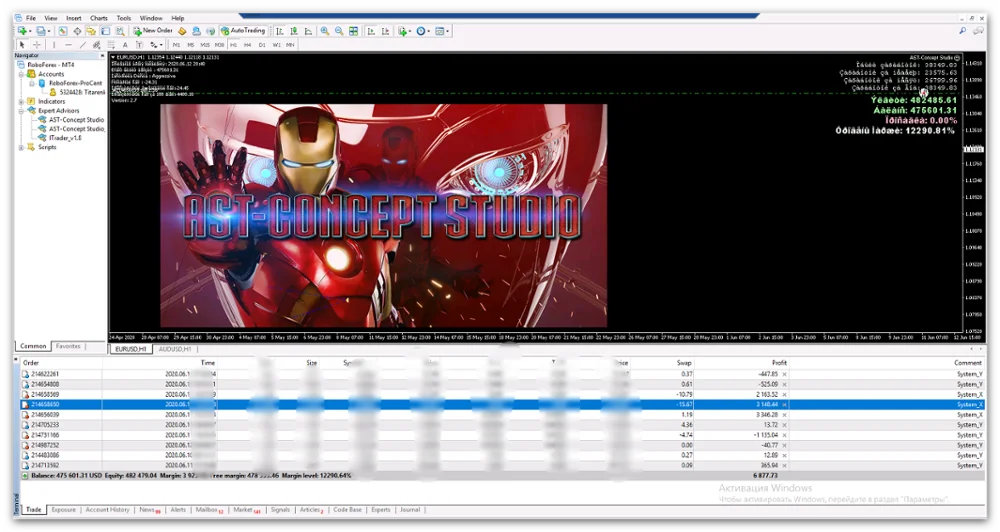Close the Navigator panel
1000x532 pixels.
pyautogui.click(x=103, y=55)
